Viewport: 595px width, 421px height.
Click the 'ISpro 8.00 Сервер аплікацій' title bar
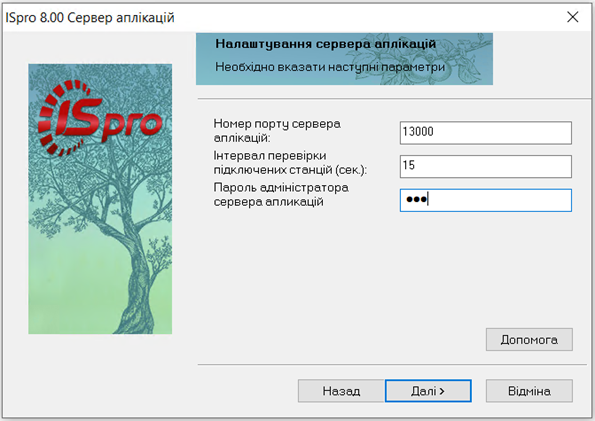pos(90,17)
